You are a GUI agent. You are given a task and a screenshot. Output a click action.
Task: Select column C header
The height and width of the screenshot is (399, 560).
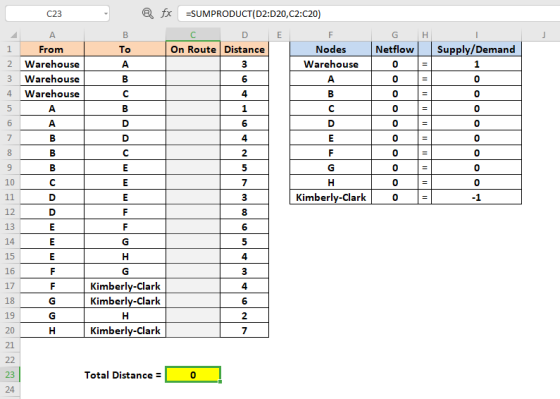tap(193, 35)
